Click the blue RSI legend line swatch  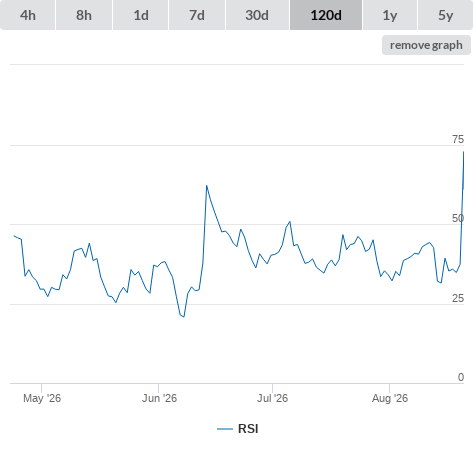pos(225,429)
